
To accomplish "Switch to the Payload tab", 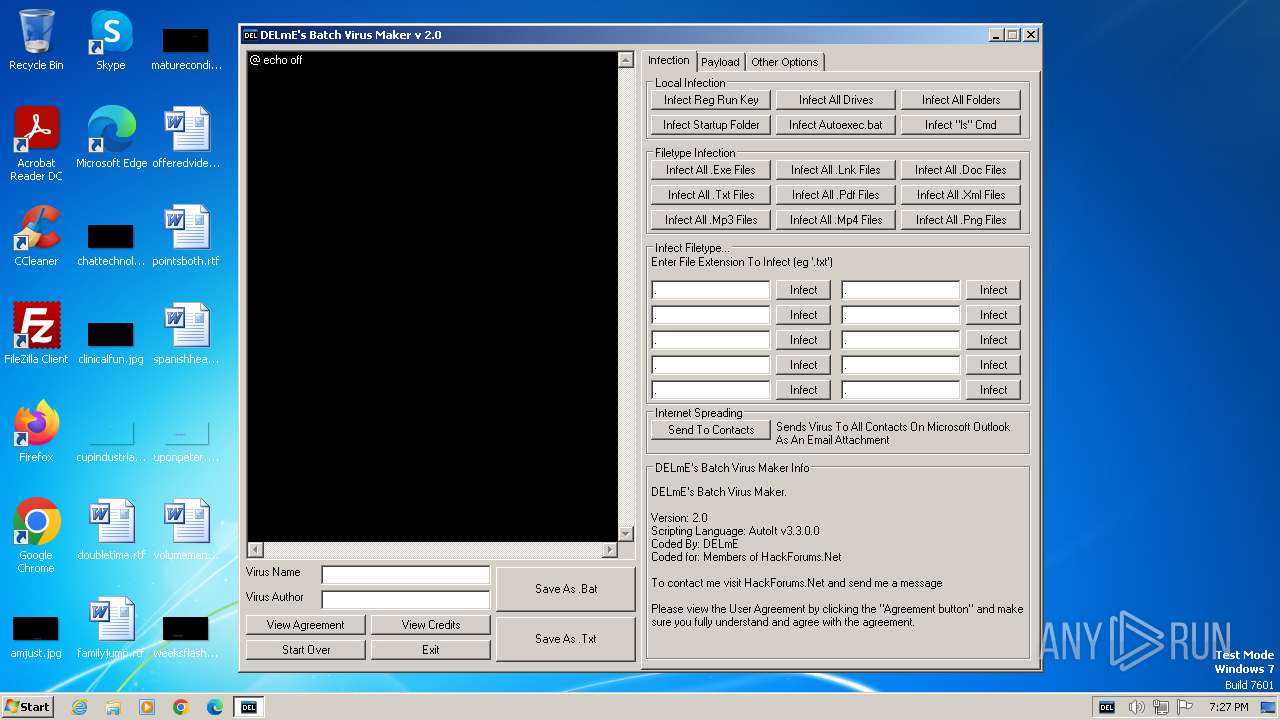I will [x=720, y=62].
